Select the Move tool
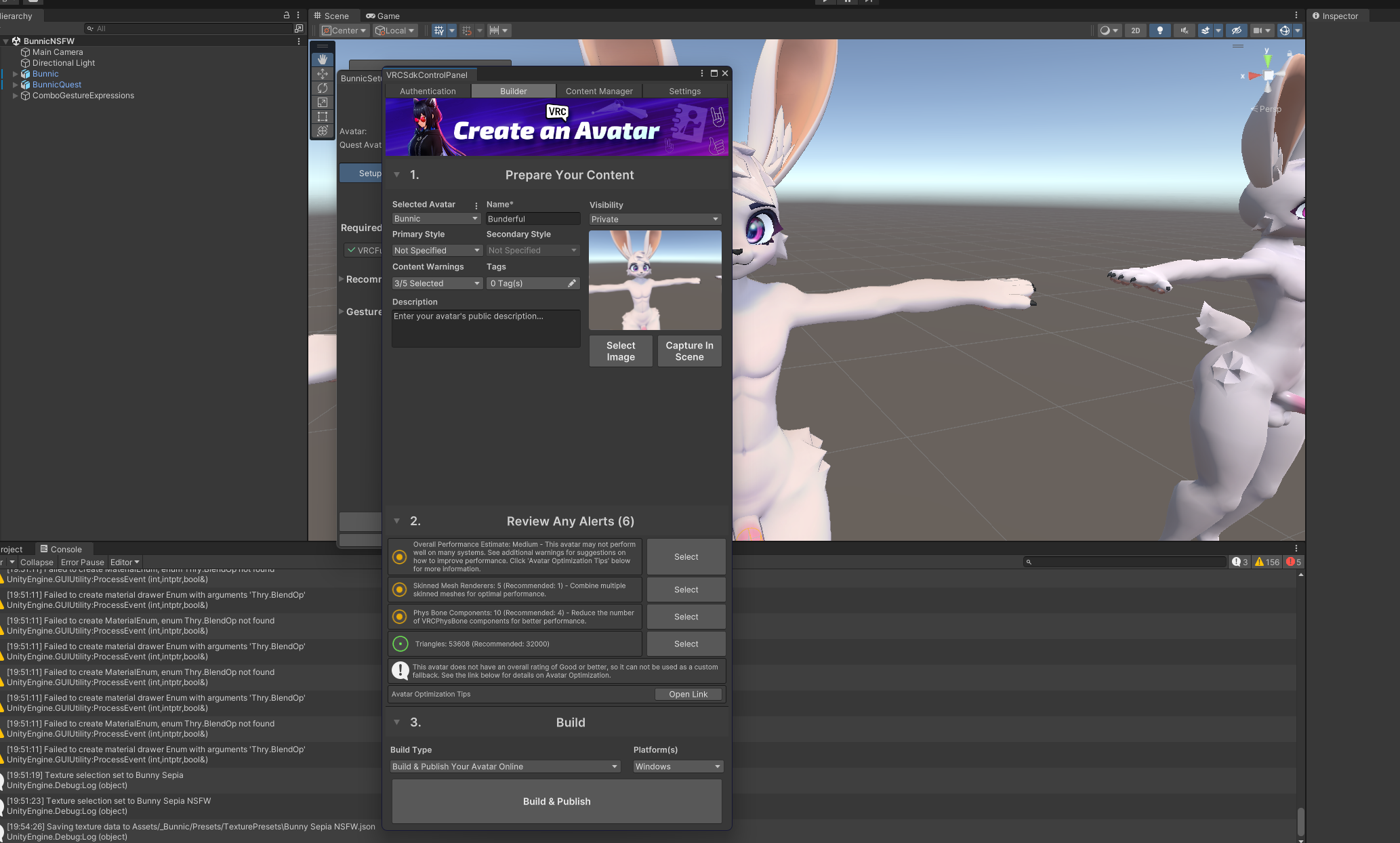 point(323,74)
